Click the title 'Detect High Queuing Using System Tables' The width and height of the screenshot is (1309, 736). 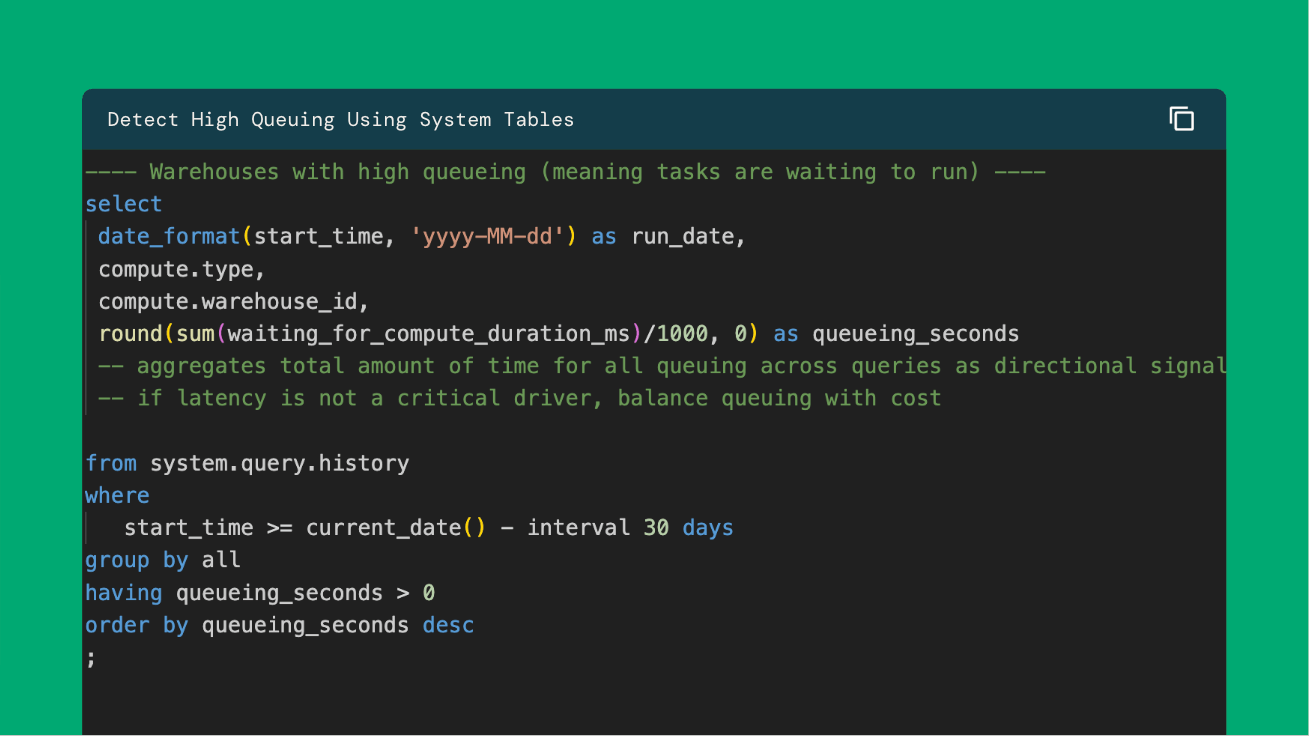tap(340, 120)
